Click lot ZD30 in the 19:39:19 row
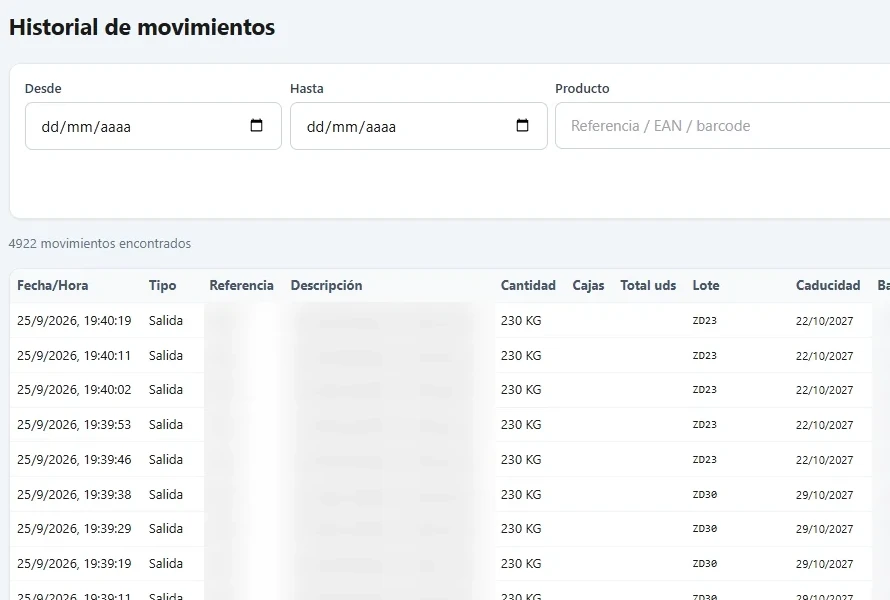 pos(704,564)
